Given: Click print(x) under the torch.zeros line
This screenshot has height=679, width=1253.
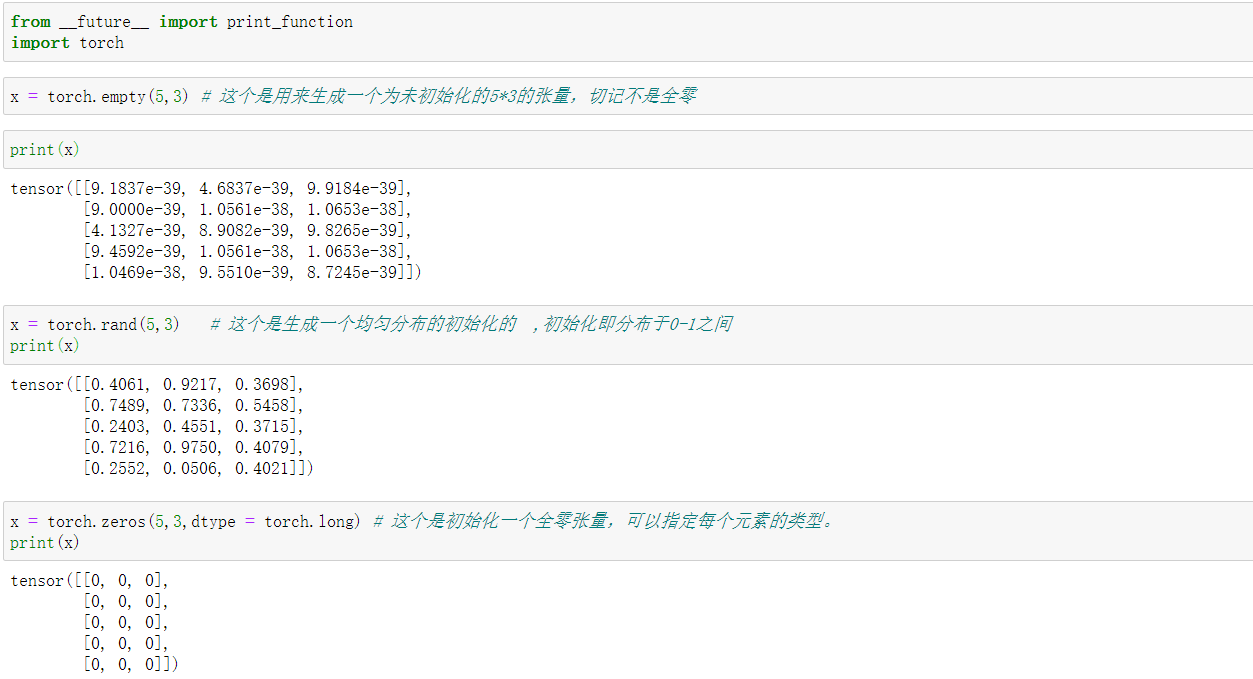Looking at the screenshot, I should (x=45, y=543).
